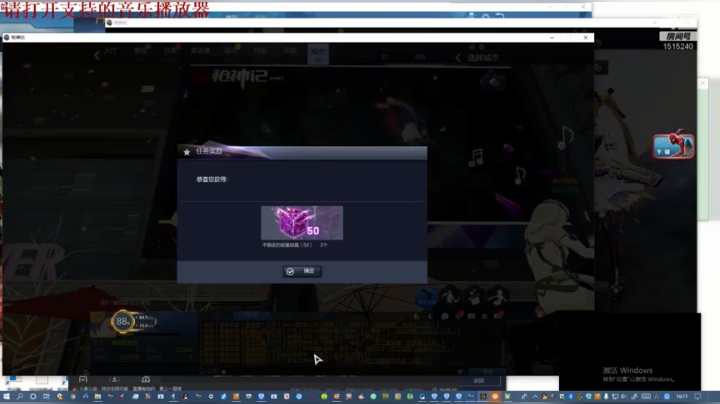Open the floating Spider-Man widget
The image size is (720, 404).
pos(674,145)
